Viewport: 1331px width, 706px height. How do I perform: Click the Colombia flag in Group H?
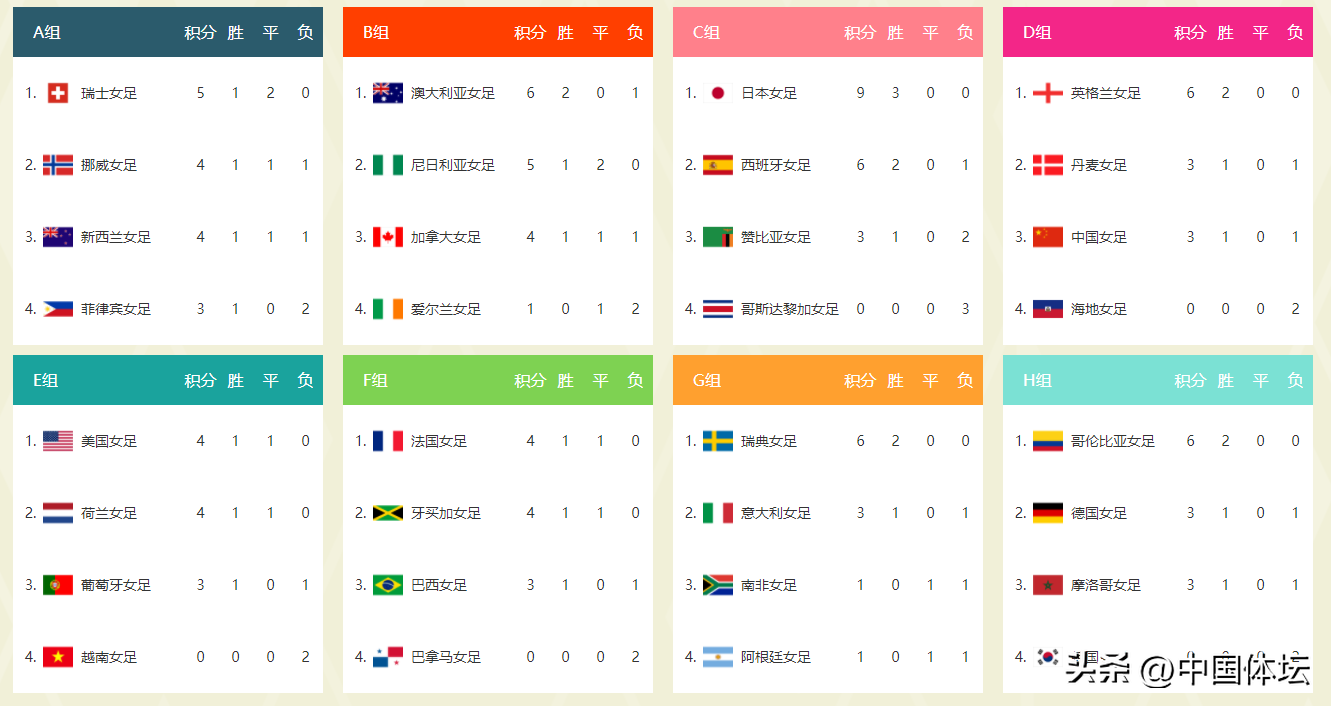point(1048,441)
